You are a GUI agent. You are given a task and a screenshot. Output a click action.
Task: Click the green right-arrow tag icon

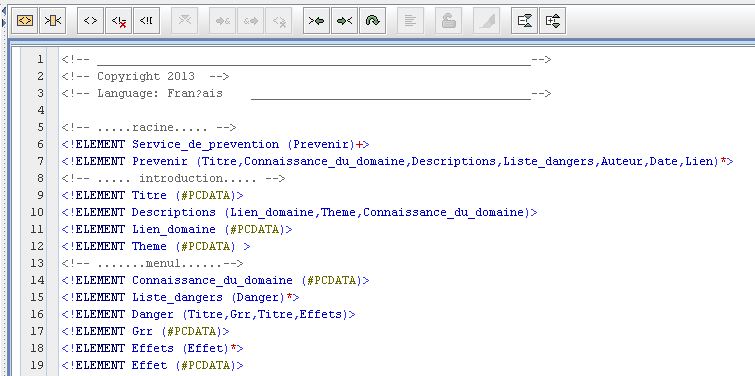pos(344,21)
